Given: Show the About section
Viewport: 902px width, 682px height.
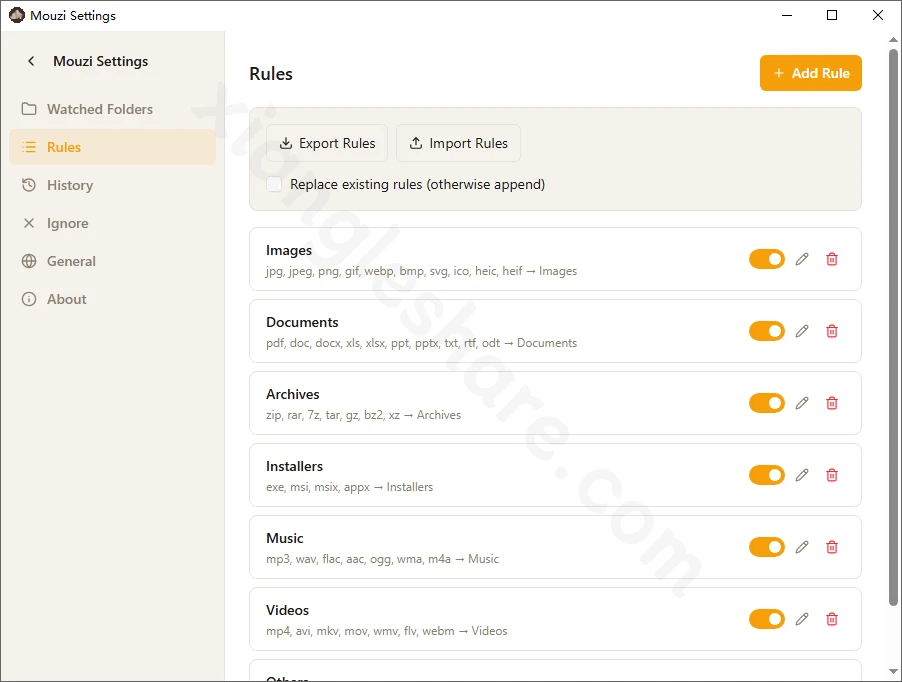Looking at the screenshot, I should [112, 299].
